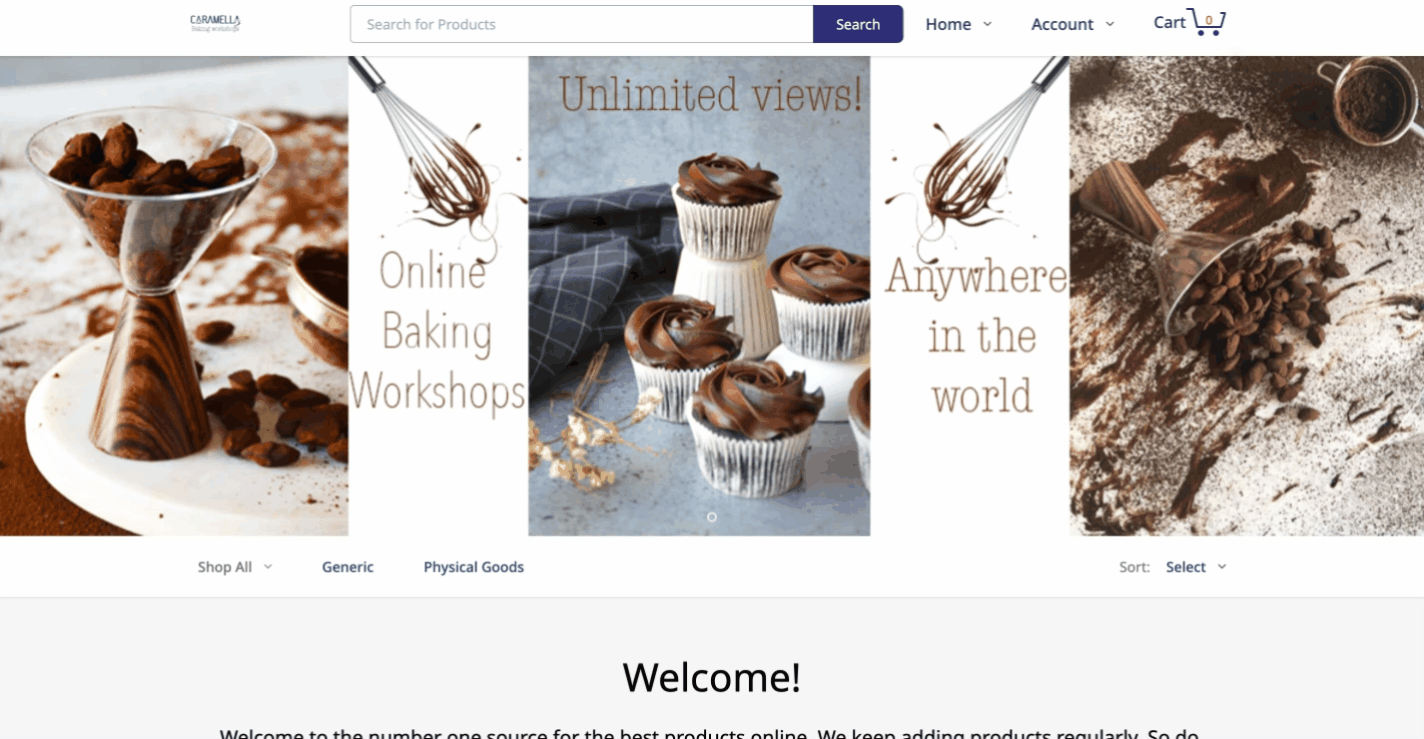Screen dimensions: 1424x739
Task: Click the Caramella logo in header
Action: point(215,23)
